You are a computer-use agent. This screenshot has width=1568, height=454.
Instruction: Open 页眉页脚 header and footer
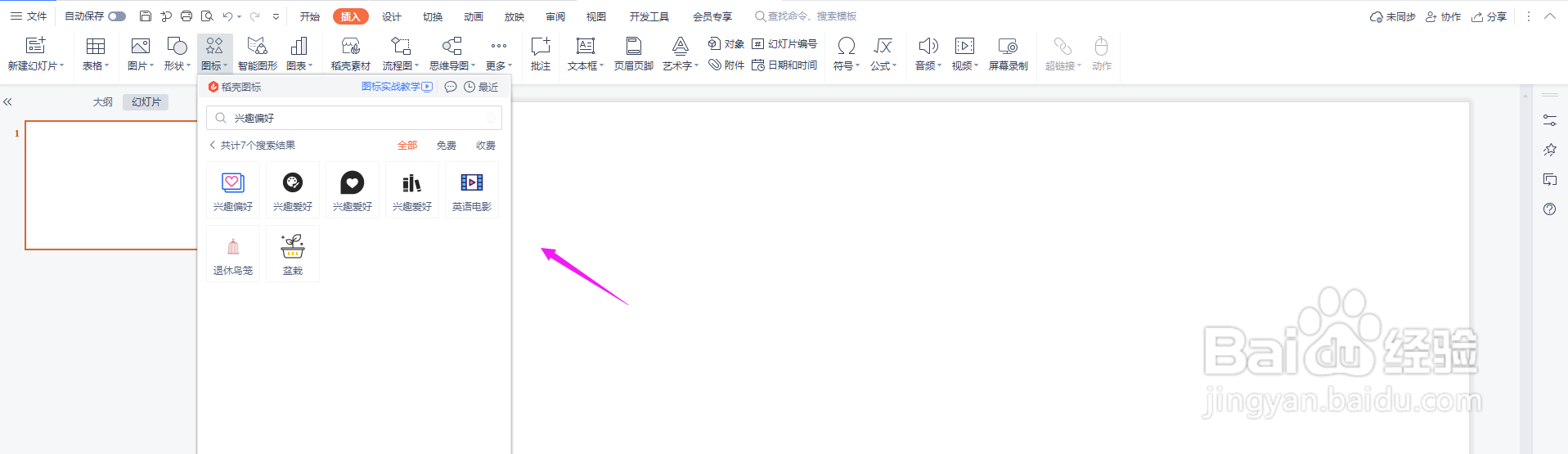click(633, 54)
